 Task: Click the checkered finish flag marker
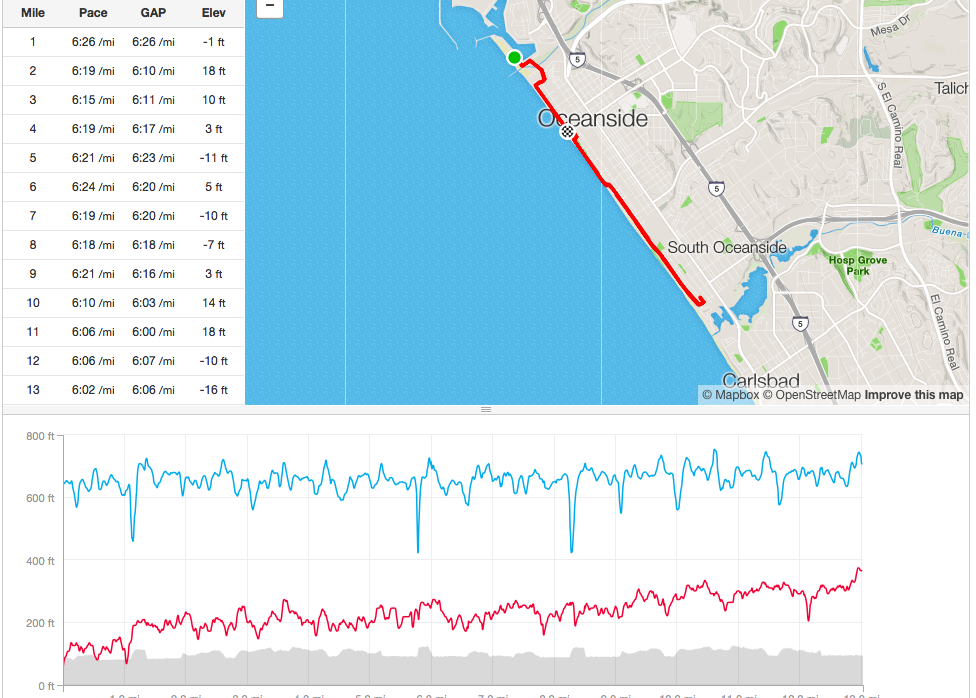[x=567, y=131]
